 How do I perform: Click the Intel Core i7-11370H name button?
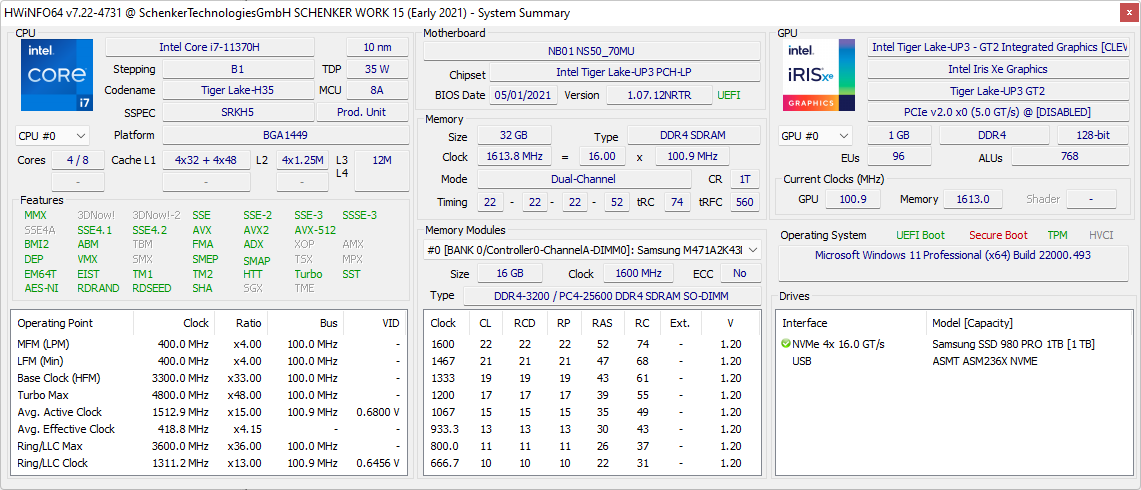point(209,47)
